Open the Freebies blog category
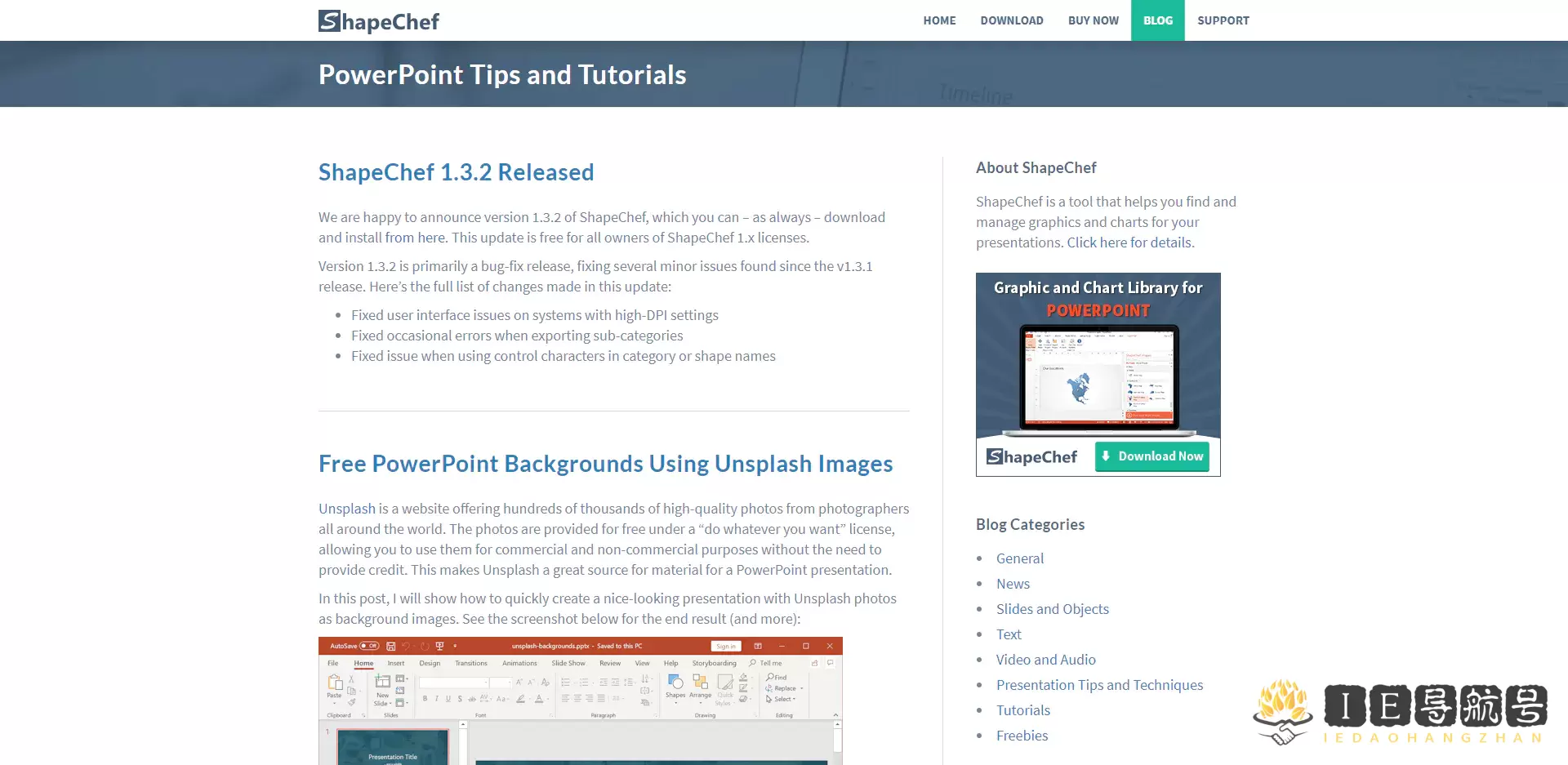 pyautogui.click(x=1022, y=736)
